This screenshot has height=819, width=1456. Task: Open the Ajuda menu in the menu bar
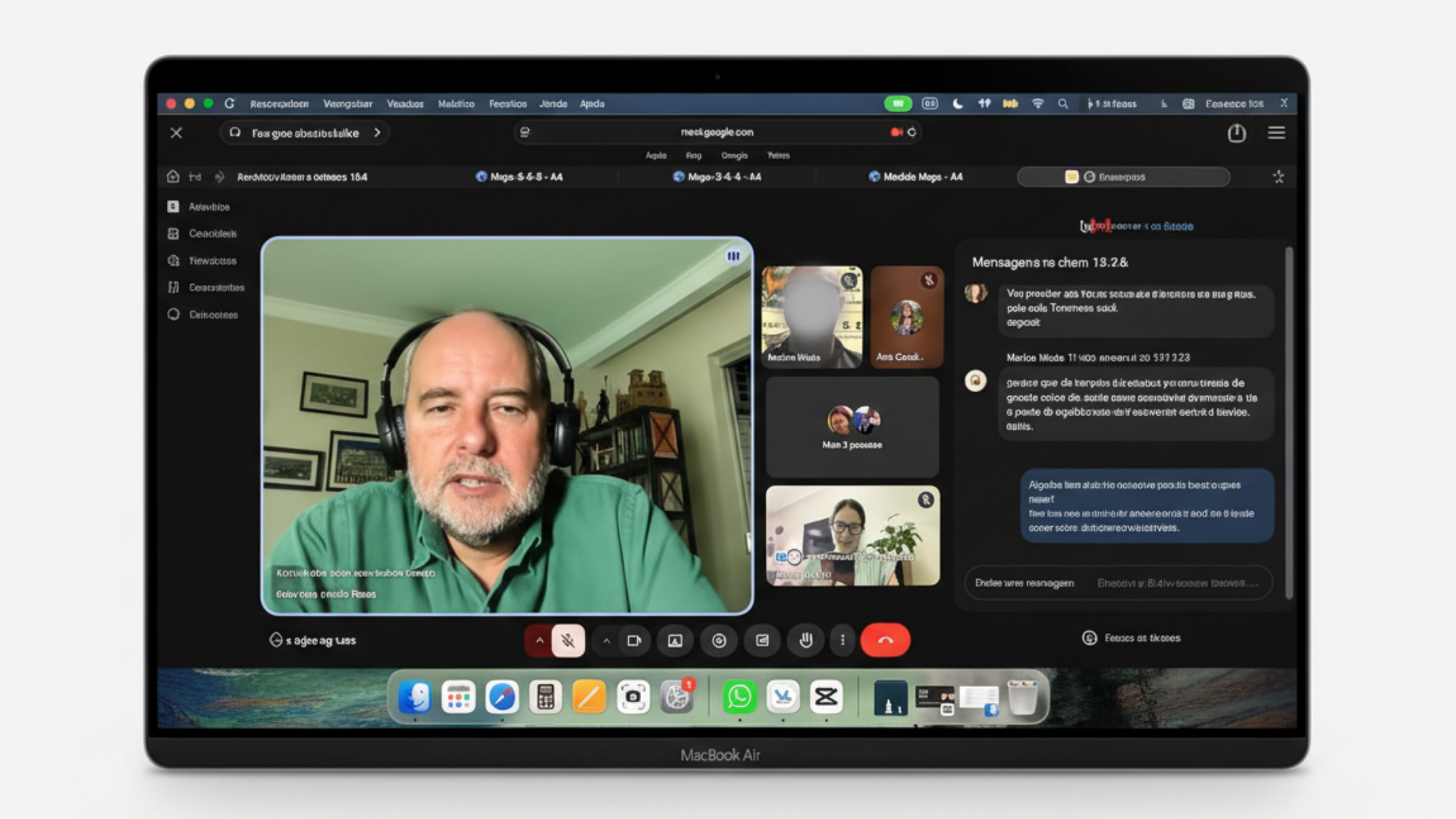592,104
